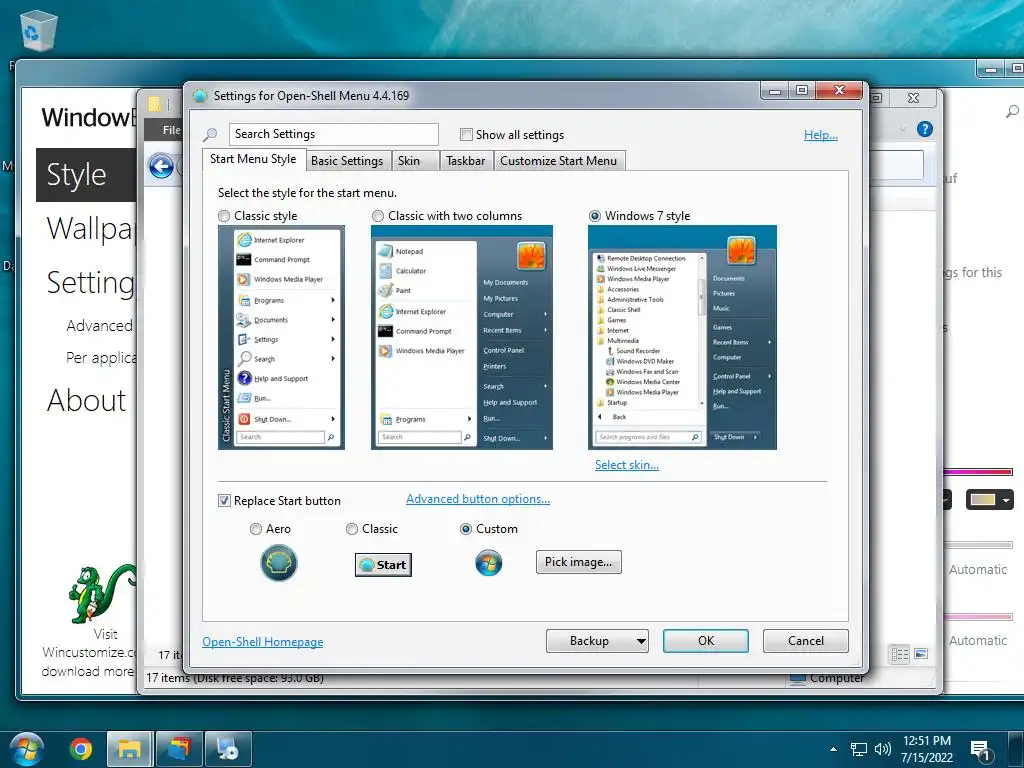The height and width of the screenshot is (768, 1024).
Task: Open the Backup dropdown button
Action: pyautogui.click(x=597, y=641)
